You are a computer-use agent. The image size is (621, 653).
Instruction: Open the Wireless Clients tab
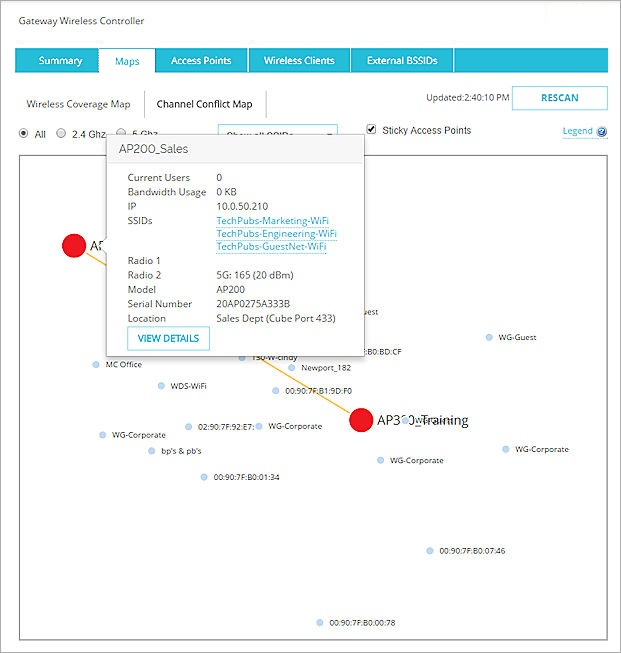tap(299, 61)
